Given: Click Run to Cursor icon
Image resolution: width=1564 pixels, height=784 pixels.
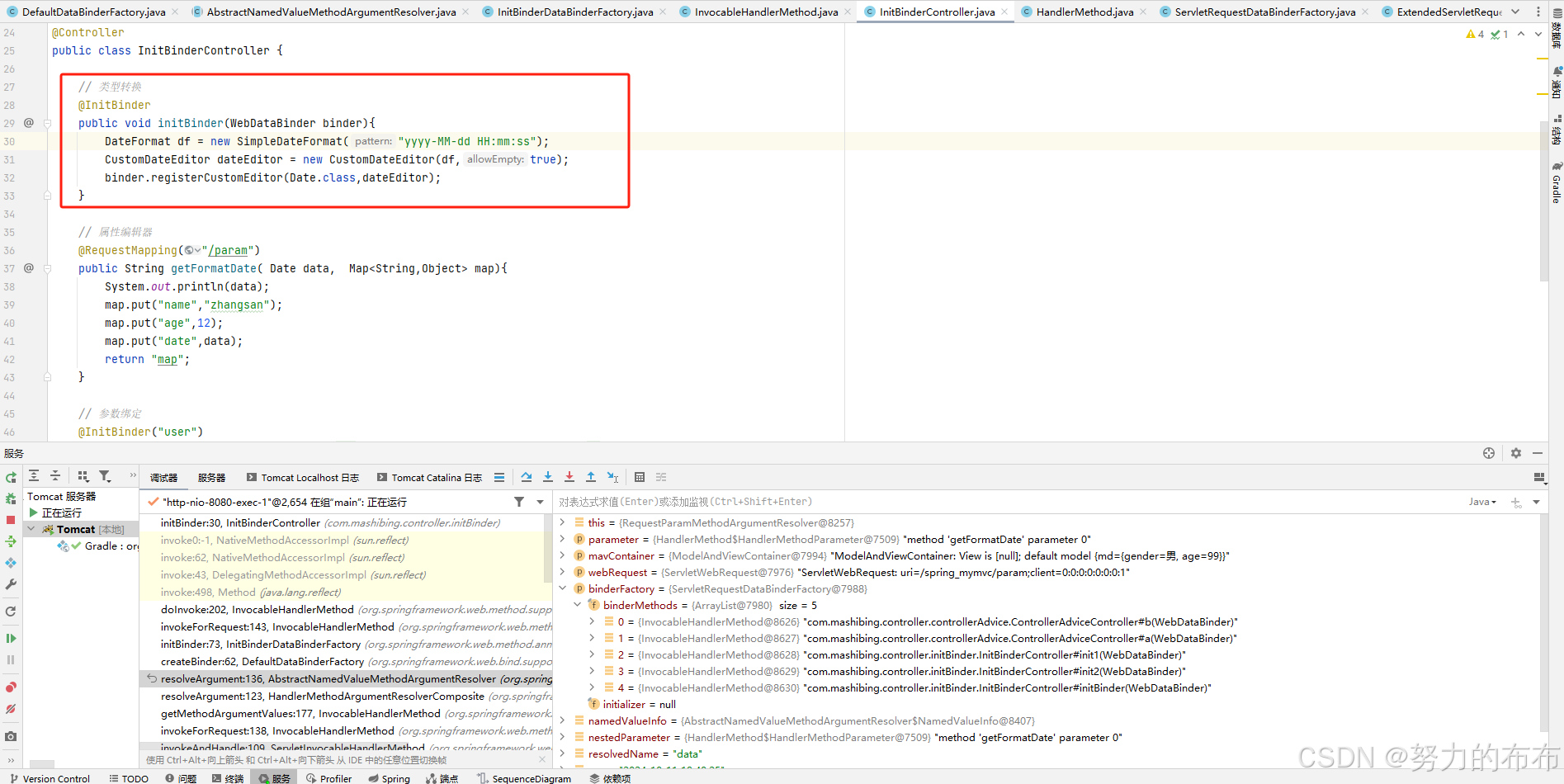Looking at the screenshot, I should 612,477.
